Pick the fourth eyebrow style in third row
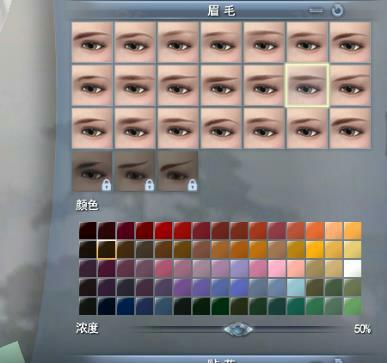 221,128
